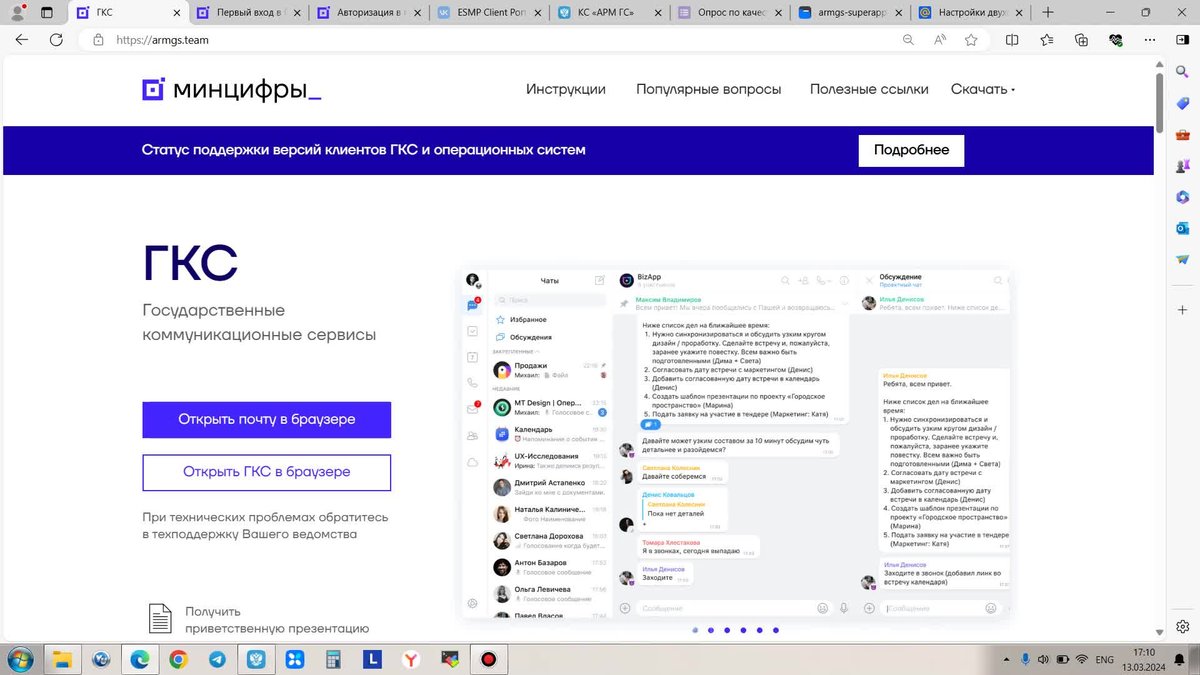Switch to the Настройки двух… tab

(x=968, y=13)
